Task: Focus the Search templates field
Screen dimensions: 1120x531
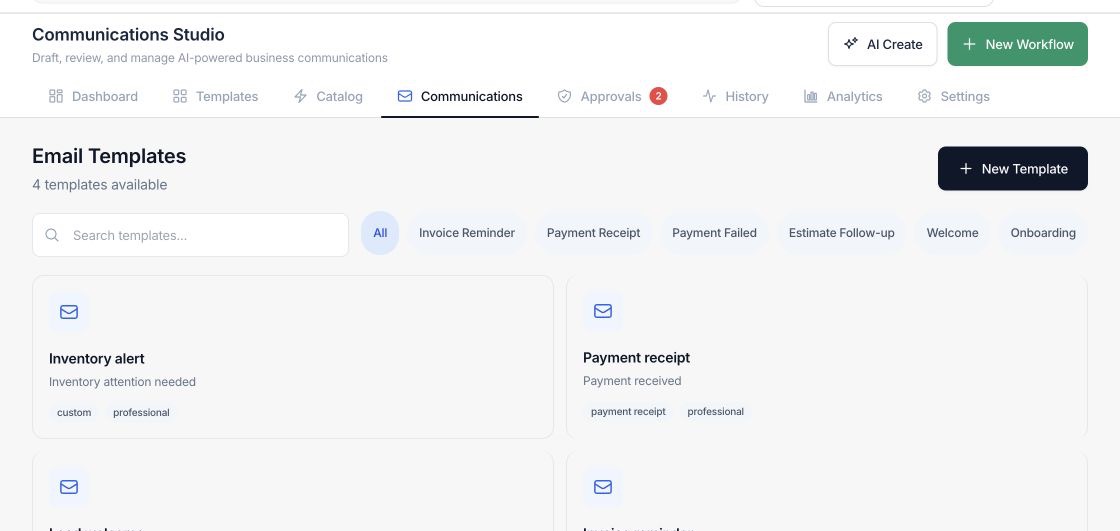Action: point(191,235)
